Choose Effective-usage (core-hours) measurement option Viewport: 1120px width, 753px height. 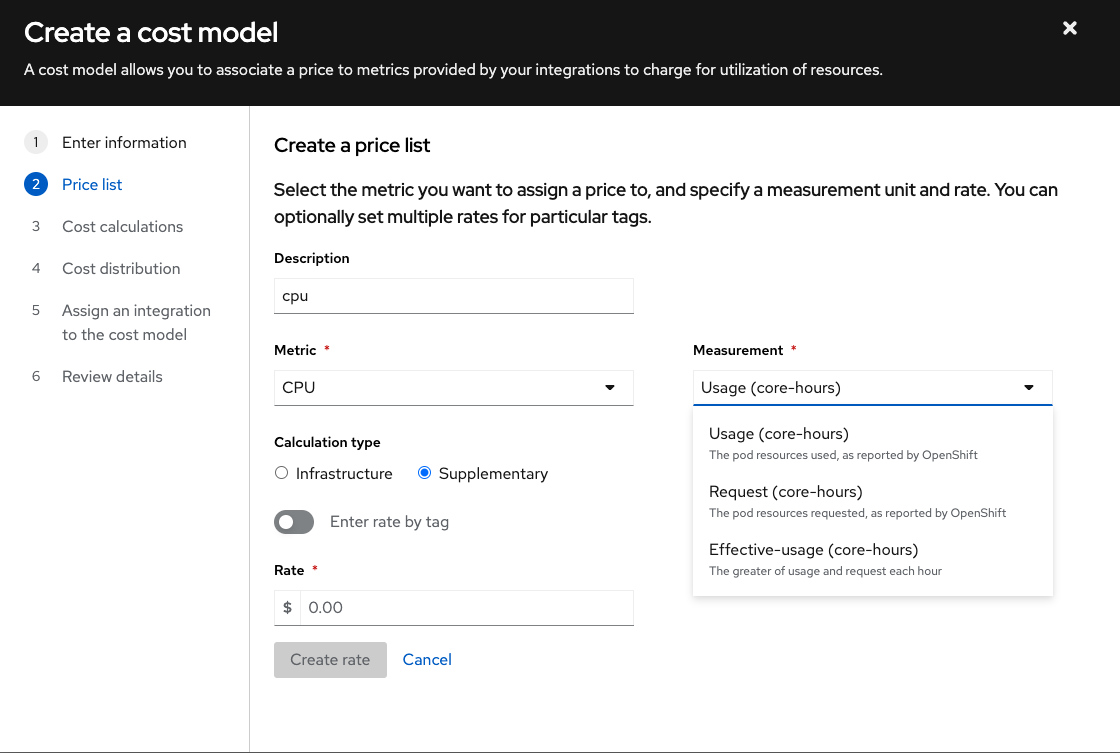[872, 559]
